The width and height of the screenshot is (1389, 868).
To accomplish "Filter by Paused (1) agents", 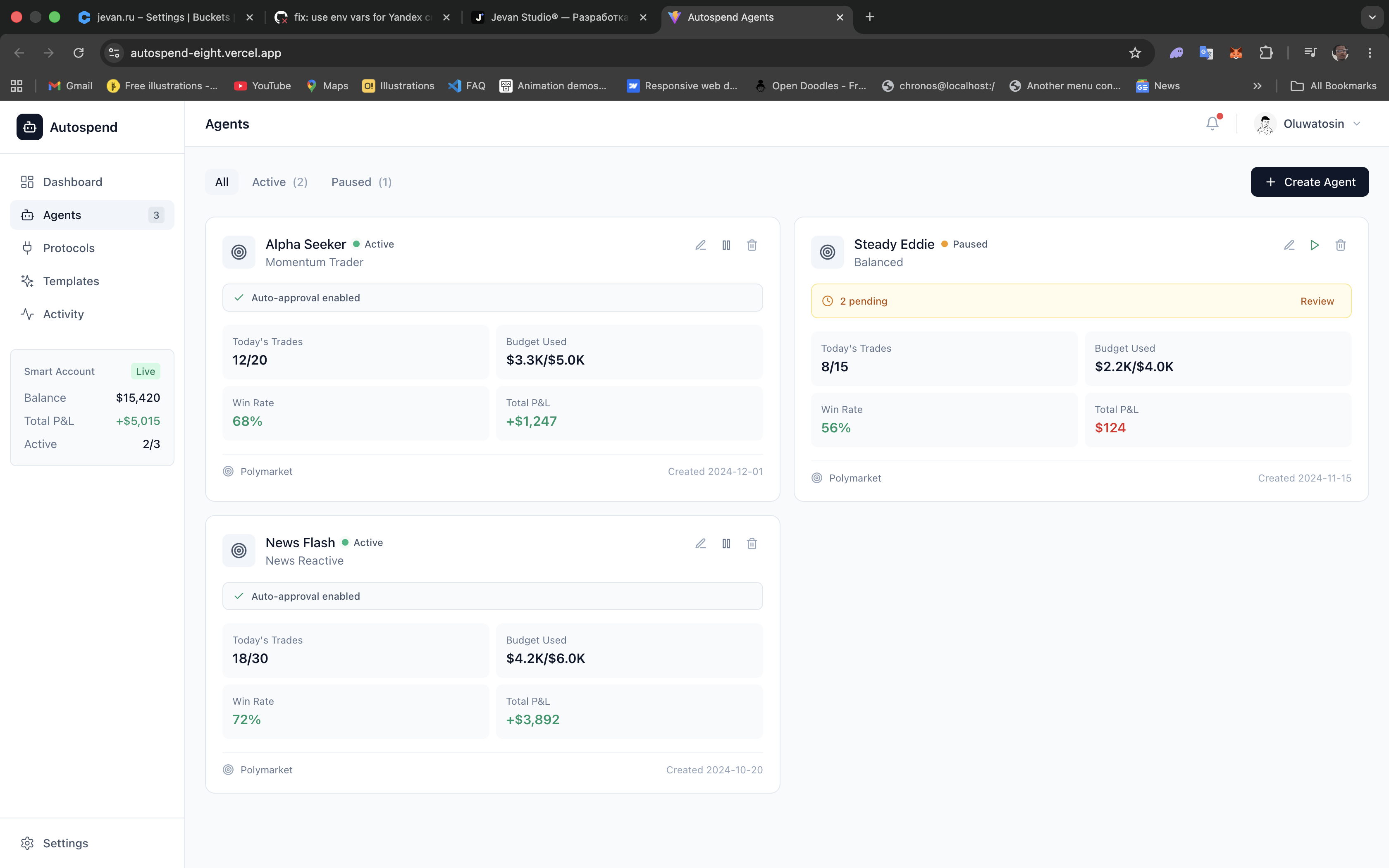I will pos(361,182).
